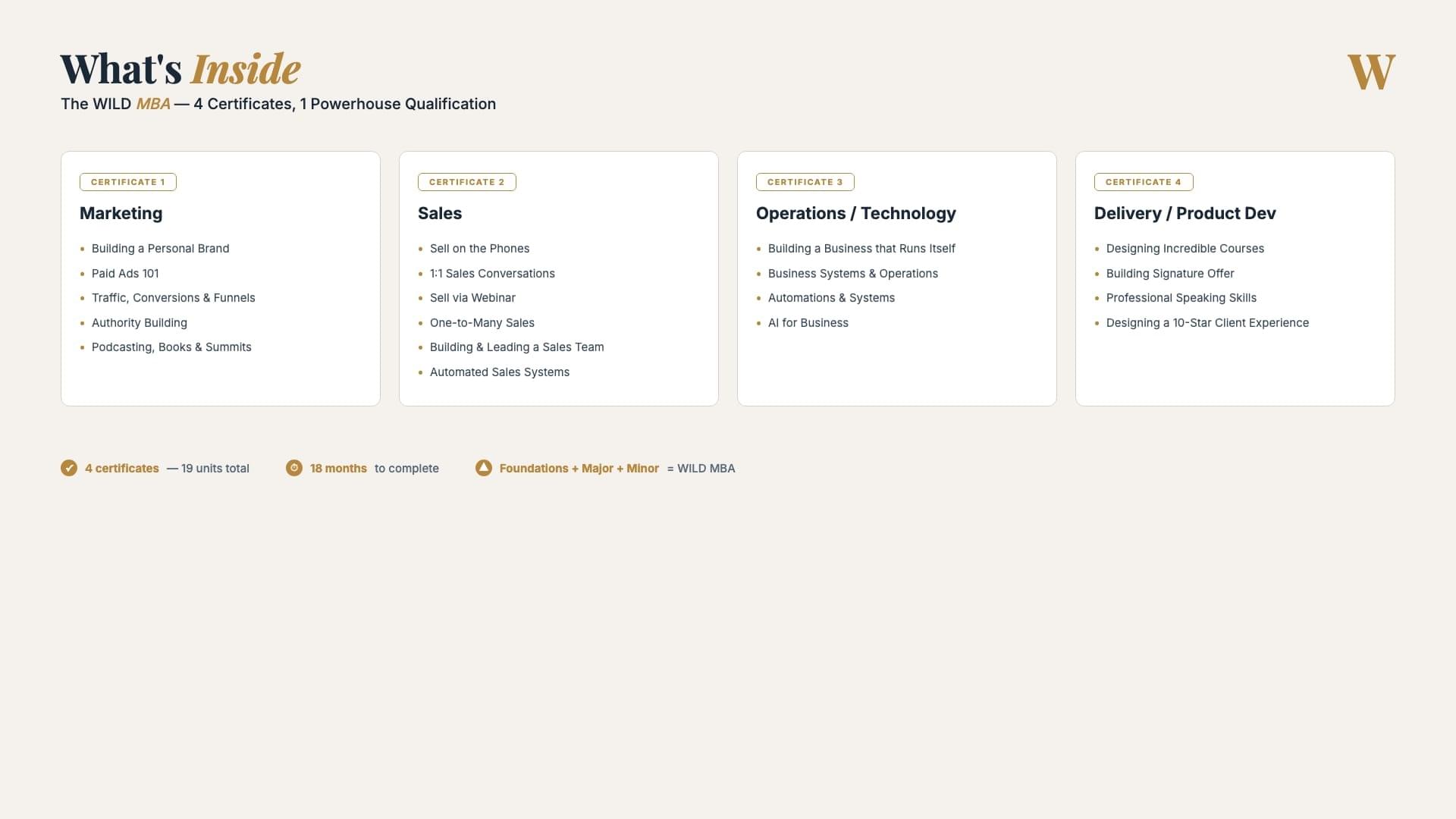The image size is (1456, 819).
Task: Click the Sales card heading
Action: click(x=440, y=213)
